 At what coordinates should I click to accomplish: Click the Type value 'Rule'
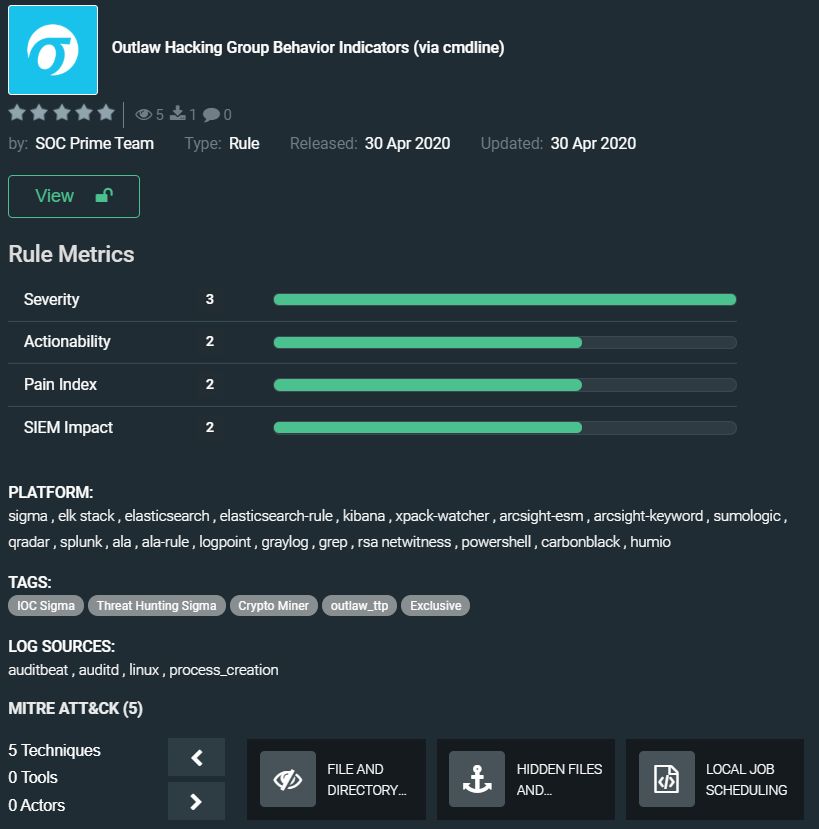click(244, 143)
